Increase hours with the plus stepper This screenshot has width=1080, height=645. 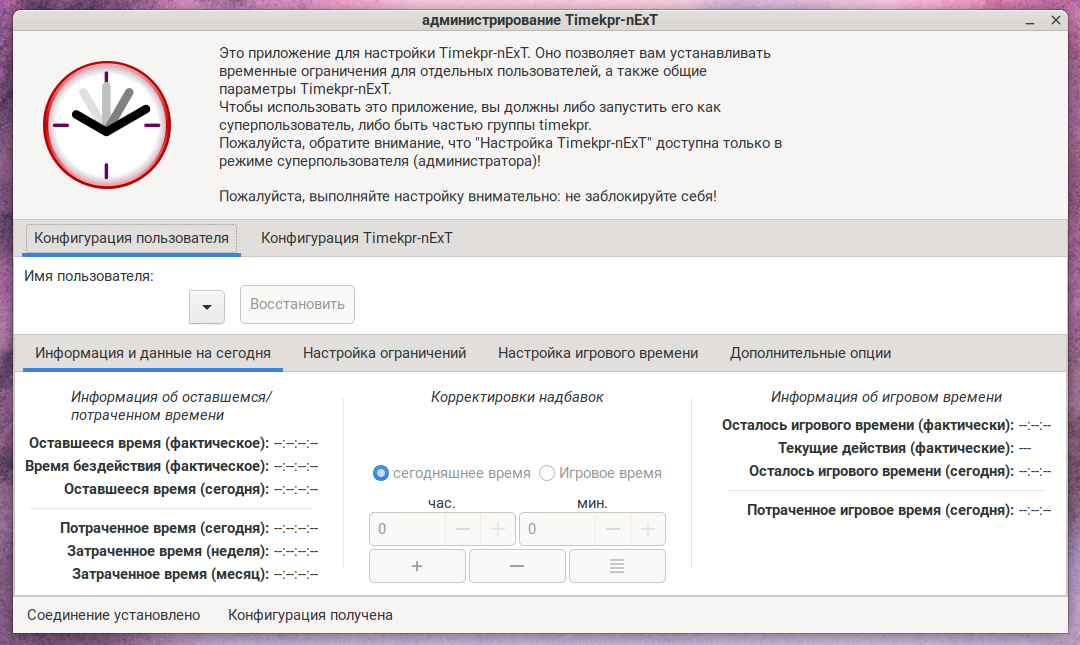(x=498, y=529)
